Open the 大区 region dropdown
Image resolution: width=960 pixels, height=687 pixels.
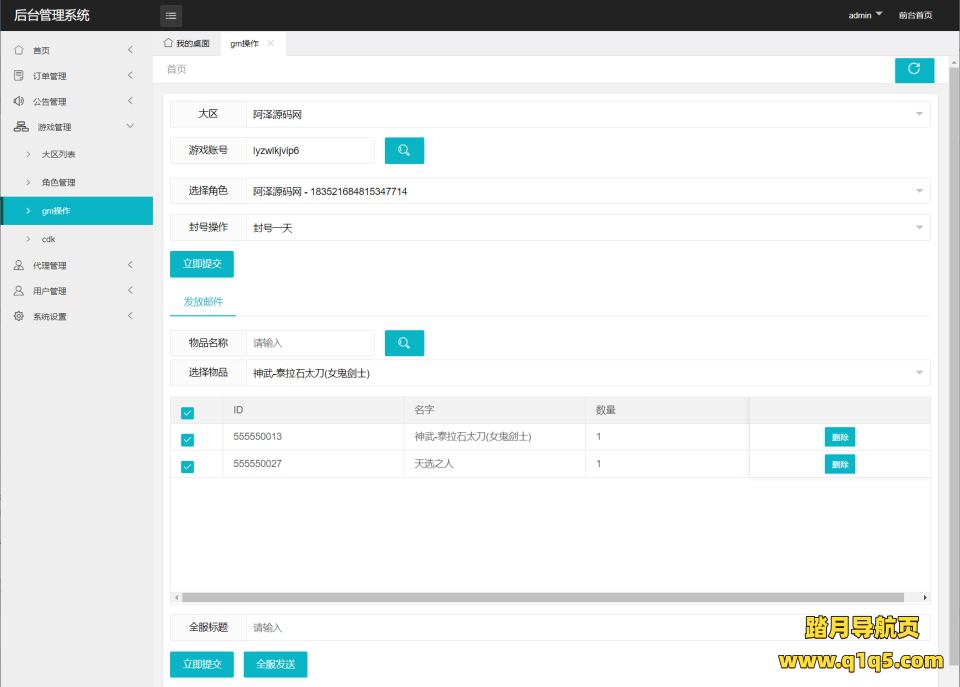588,114
